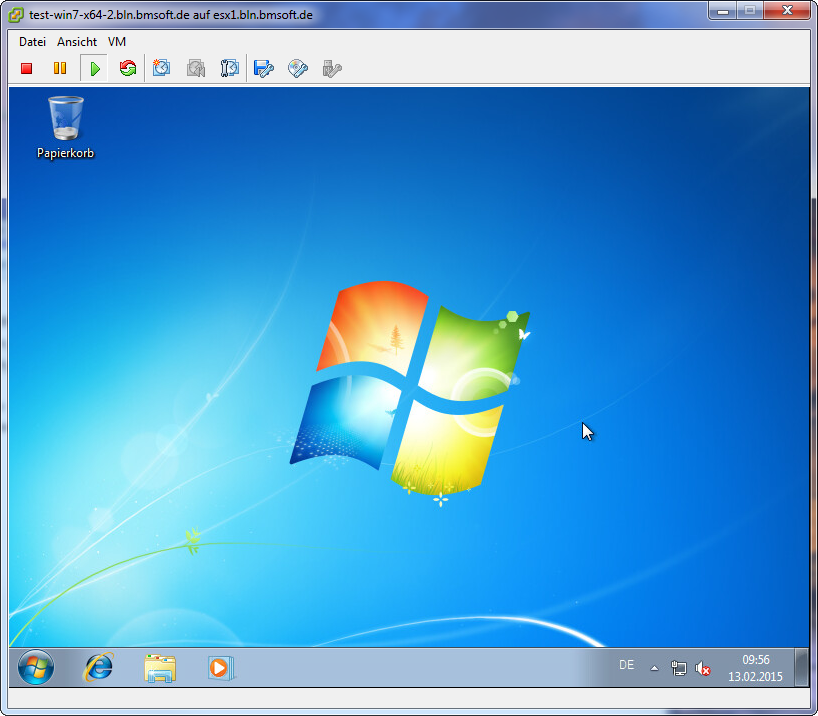Show hidden tray icons arrow

tap(654, 668)
